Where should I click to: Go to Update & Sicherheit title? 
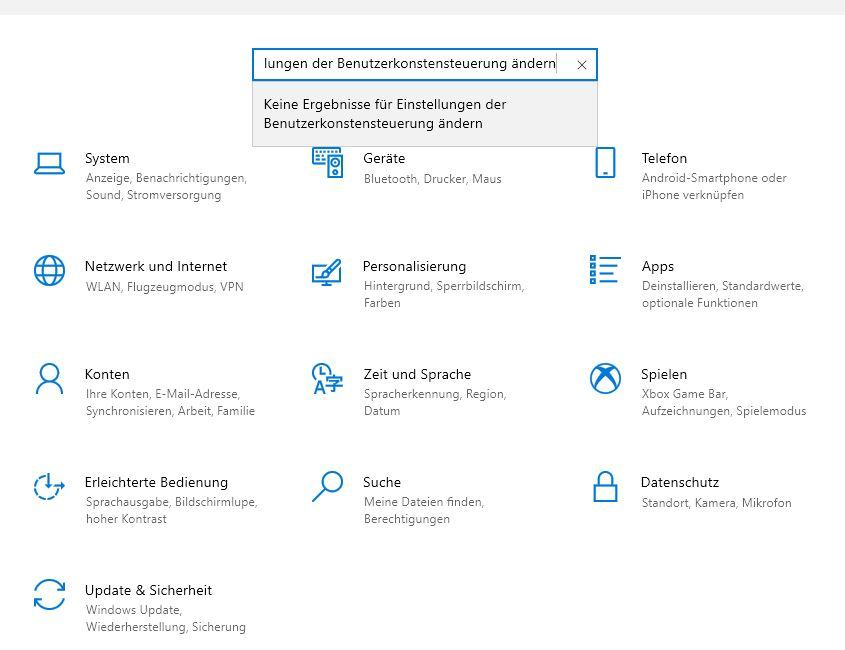(148, 590)
